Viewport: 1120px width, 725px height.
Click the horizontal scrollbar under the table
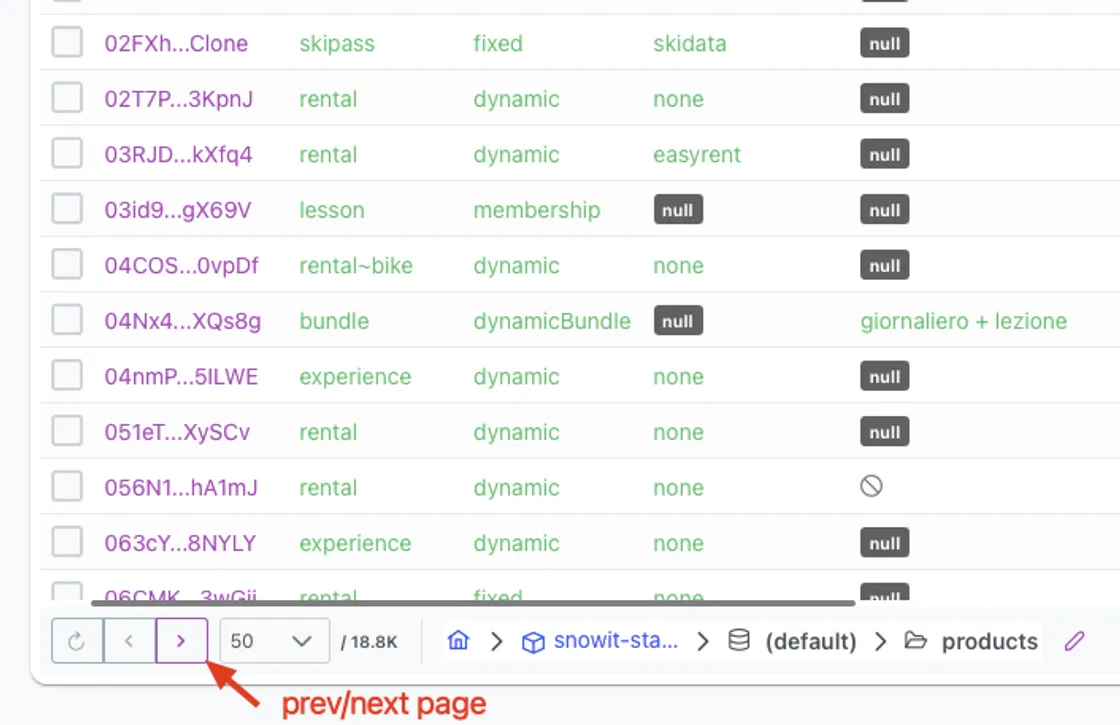click(x=473, y=603)
